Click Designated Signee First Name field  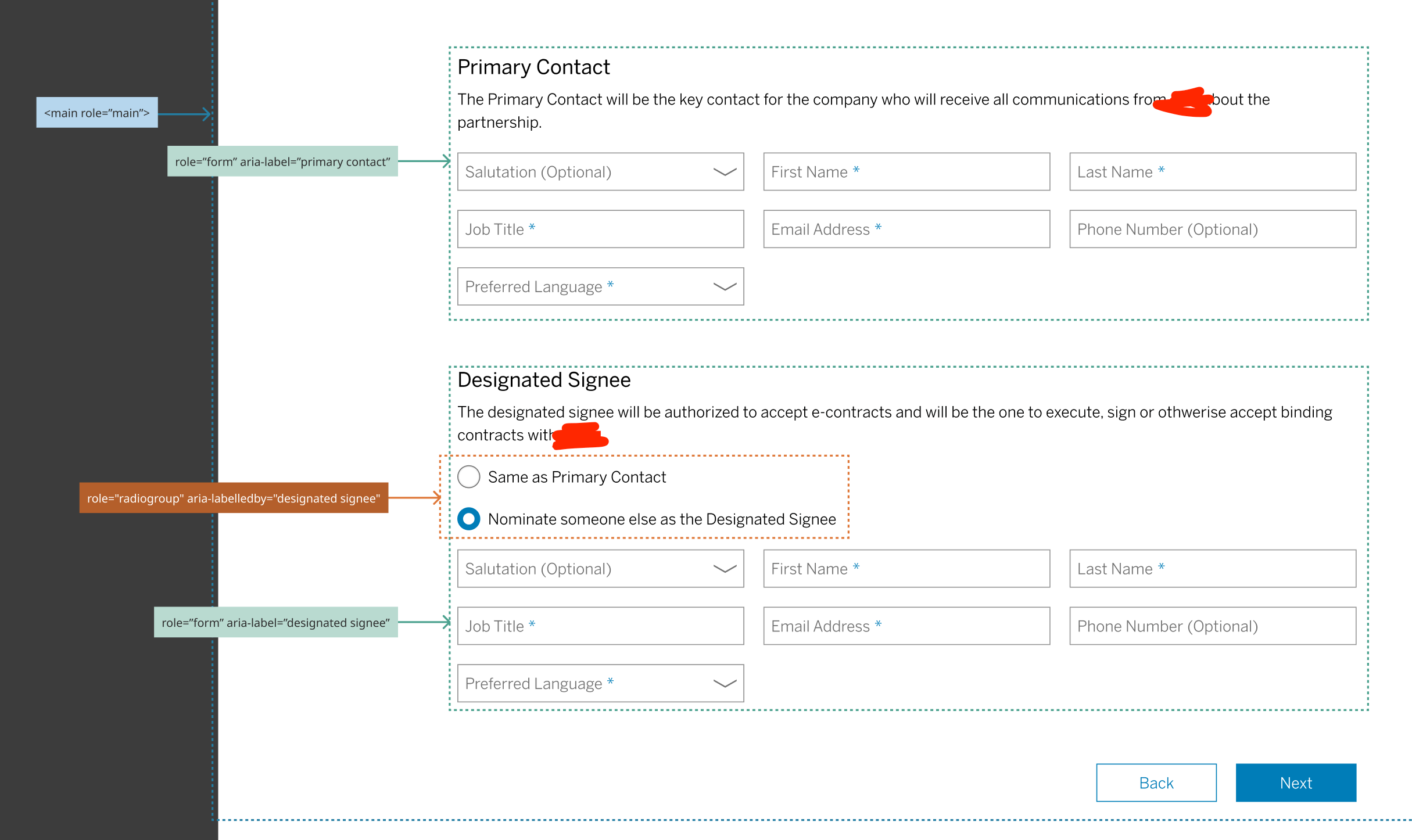(x=906, y=569)
